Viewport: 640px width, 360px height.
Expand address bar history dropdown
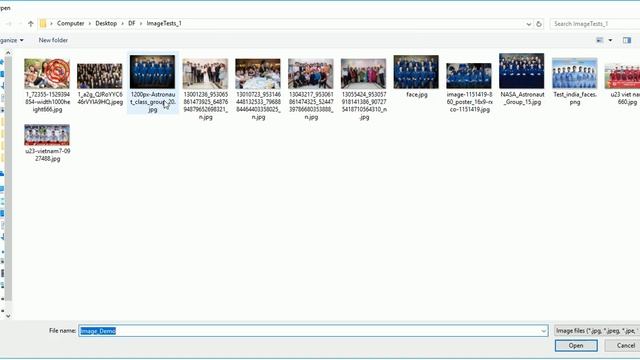tap(529, 24)
